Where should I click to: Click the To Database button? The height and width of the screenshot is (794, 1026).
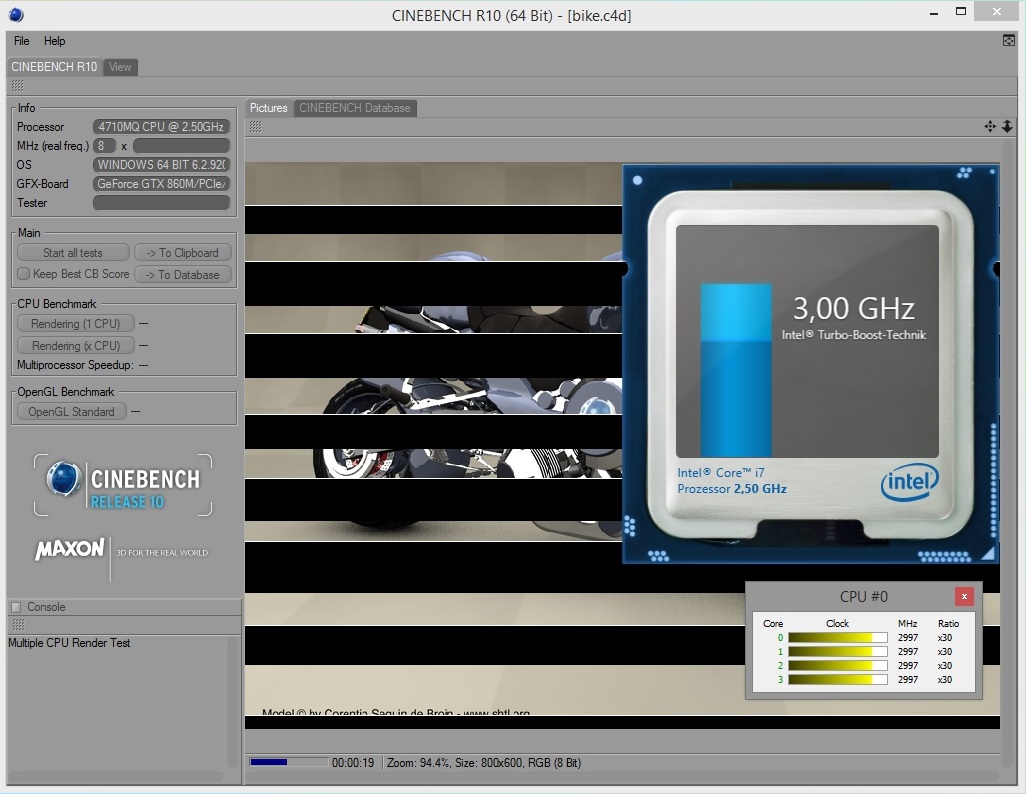click(x=183, y=274)
